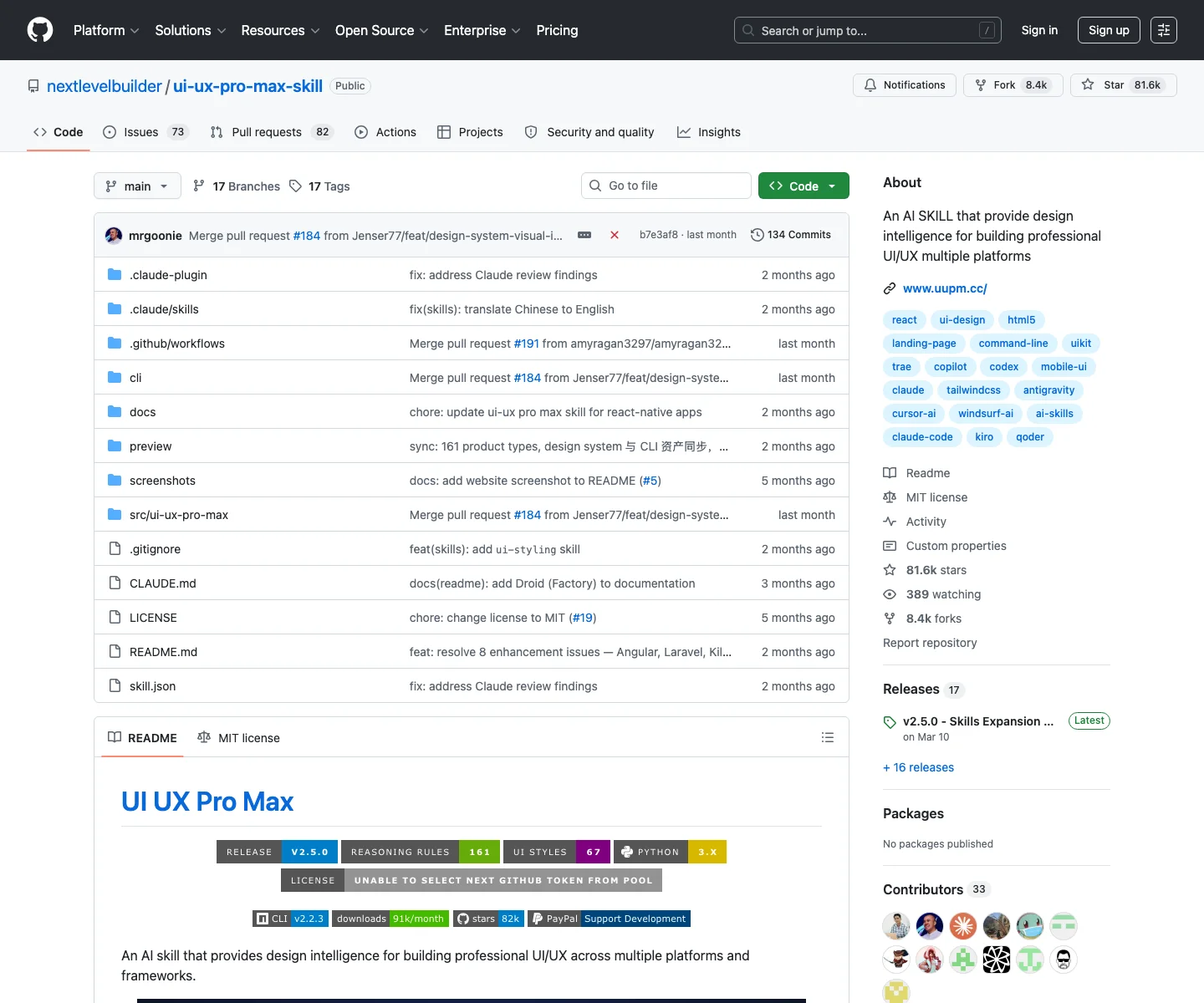Switch to Security and quality tab
The image size is (1204, 1003).
click(x=589, y=132)
